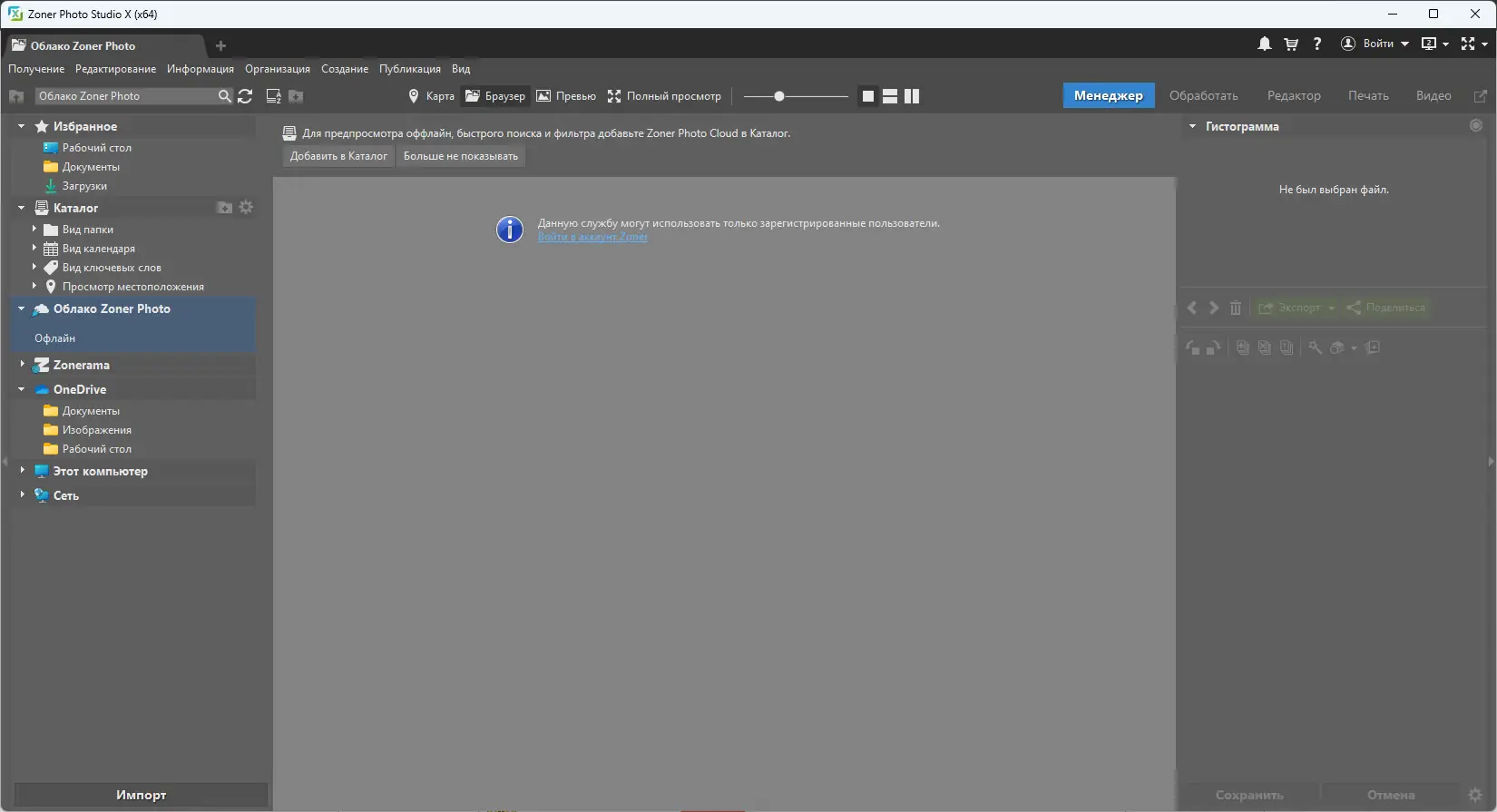Open Catalog settings gear

pyautogui.click(x=246, y=208)
